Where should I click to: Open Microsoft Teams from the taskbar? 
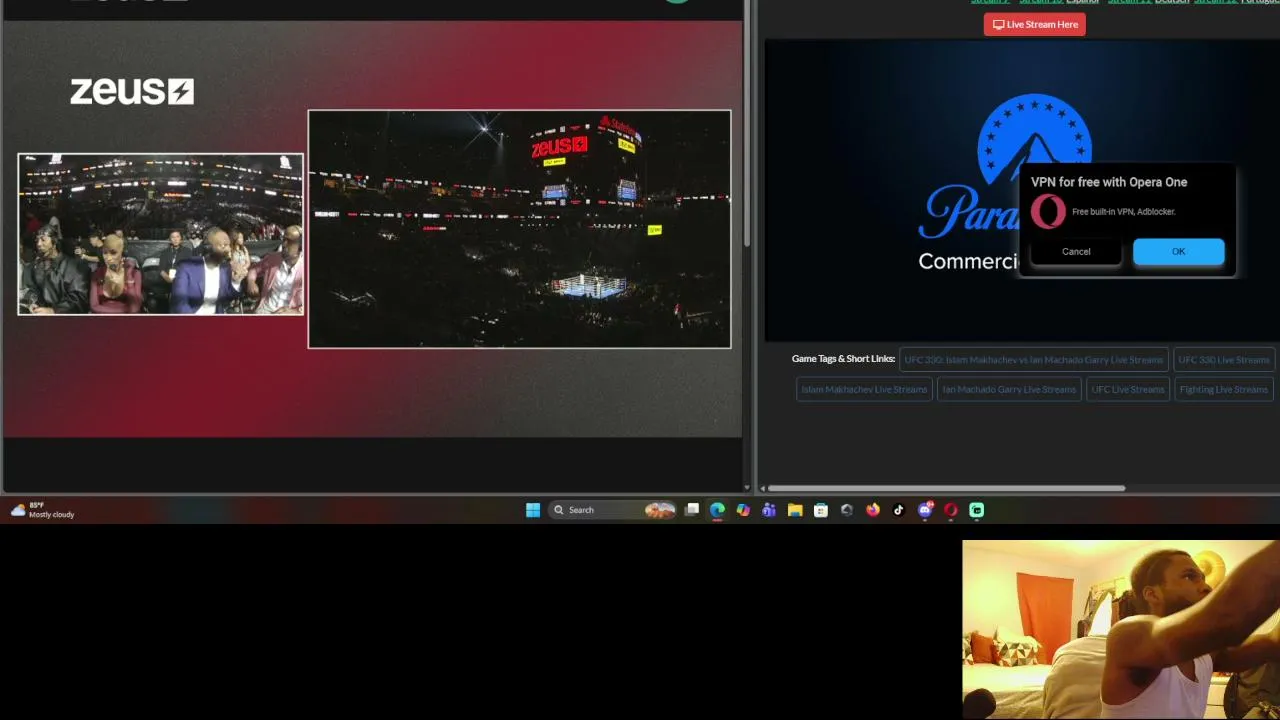coord(769,510)
